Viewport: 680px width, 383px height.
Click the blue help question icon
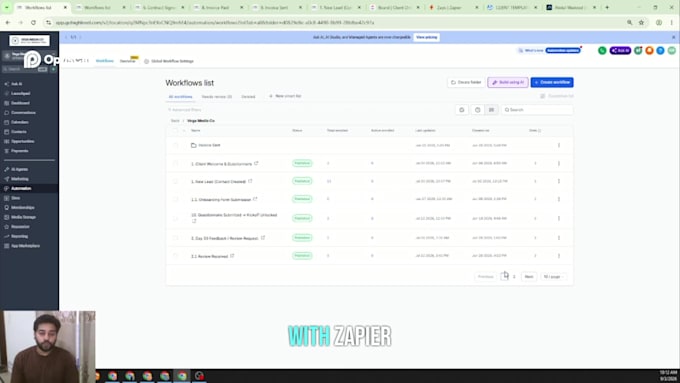[660, 51]
